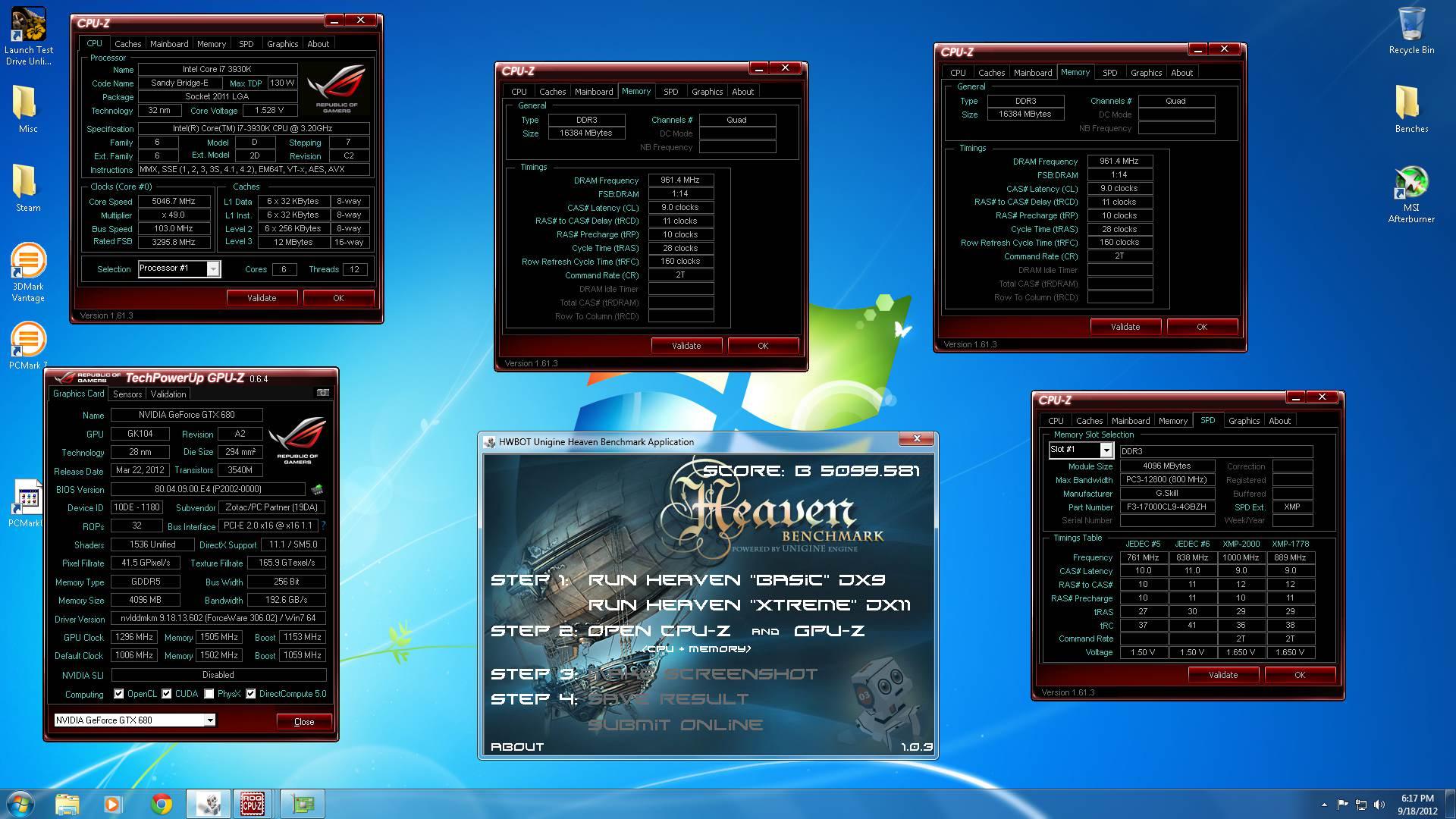Click SUBMIT ONLINE in the Heaven app
The width and height of the screenshot is (1456, 819).
[x=675, y=725]
